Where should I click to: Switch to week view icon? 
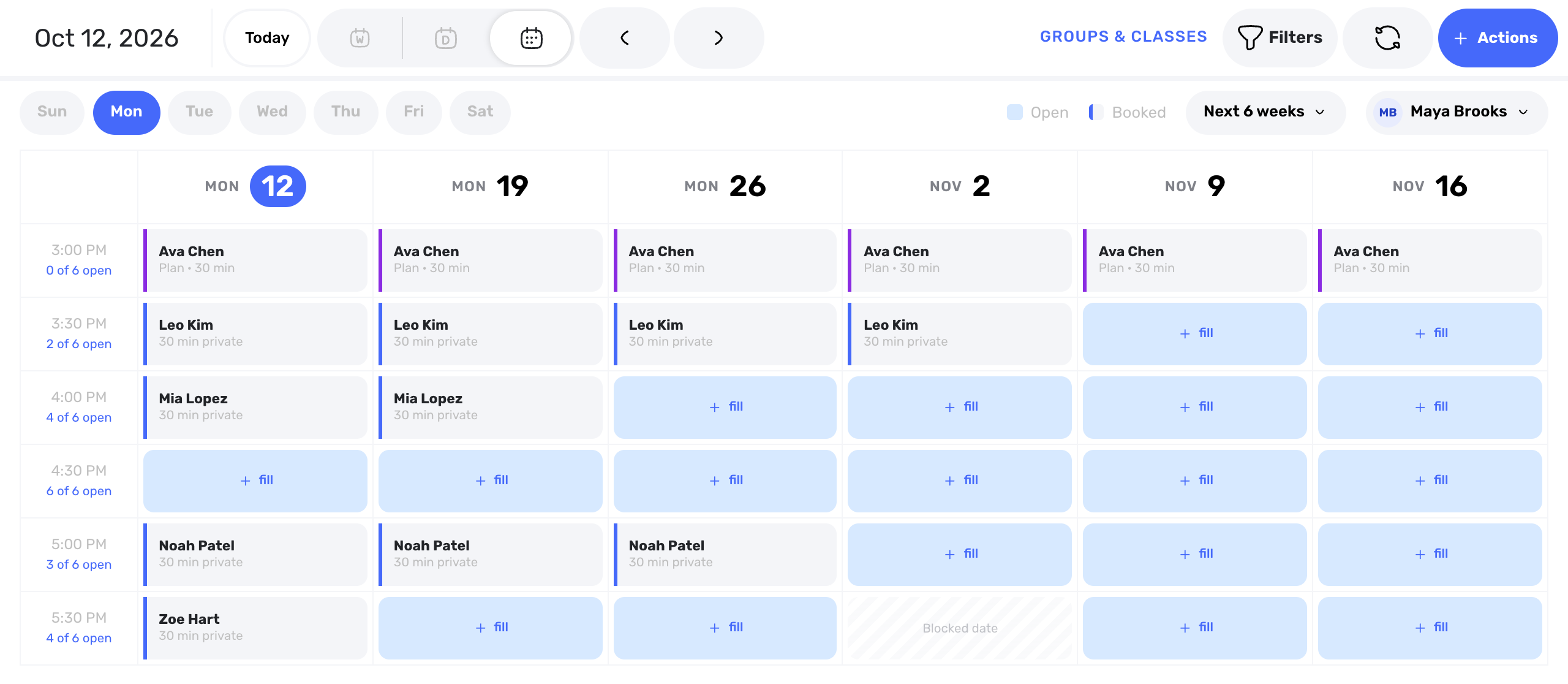point(360,38)
